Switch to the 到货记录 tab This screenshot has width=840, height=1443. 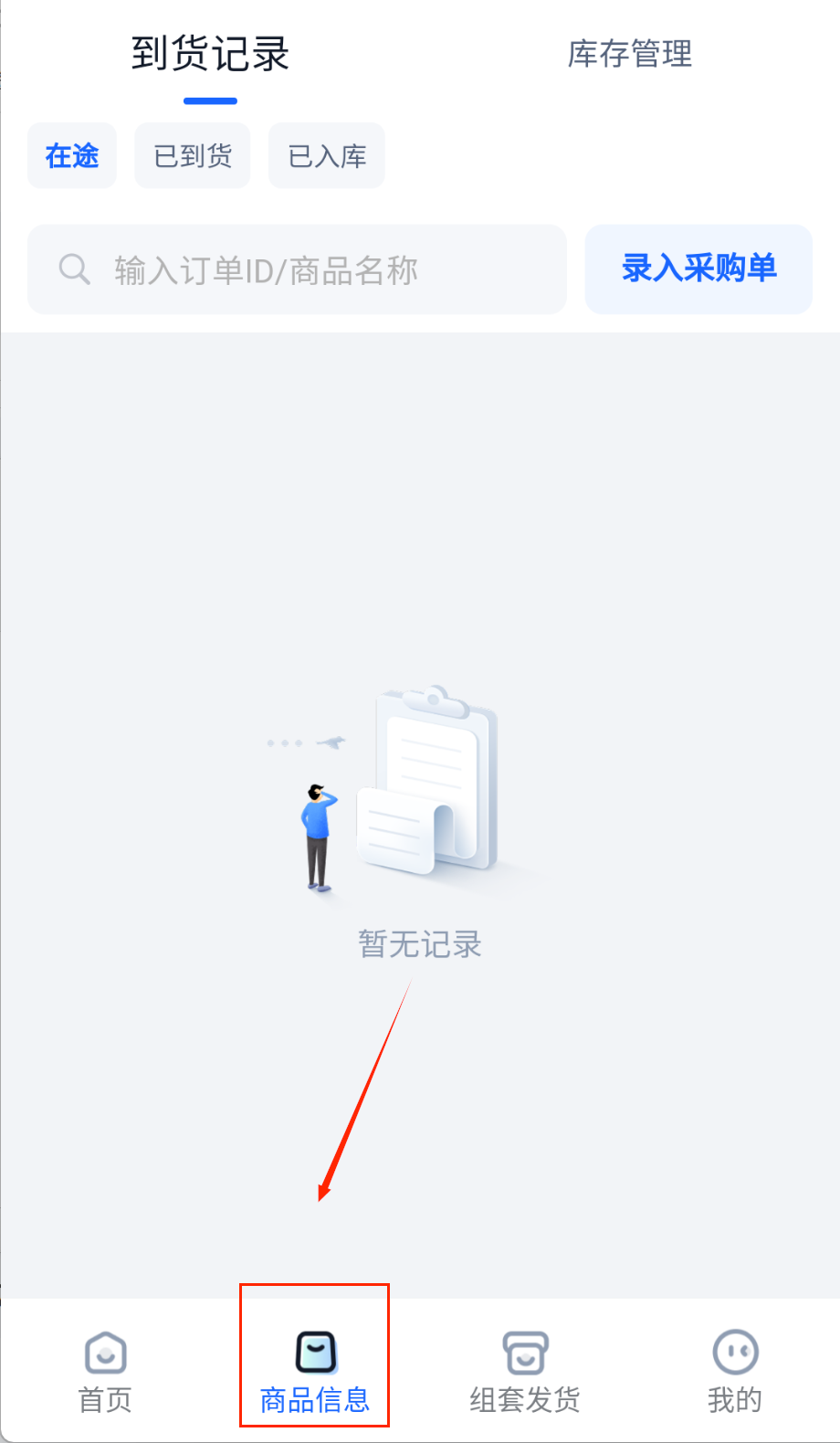(x=210, y=54)
